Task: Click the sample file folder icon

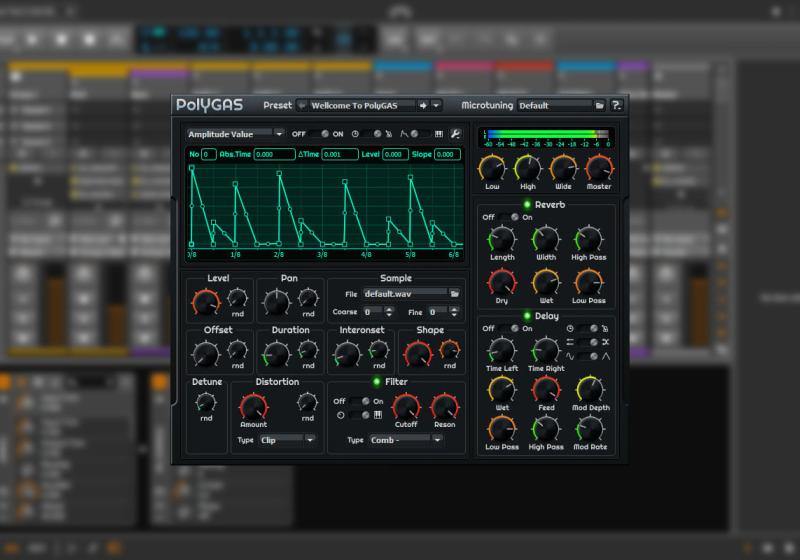Action: coord(454,294)
